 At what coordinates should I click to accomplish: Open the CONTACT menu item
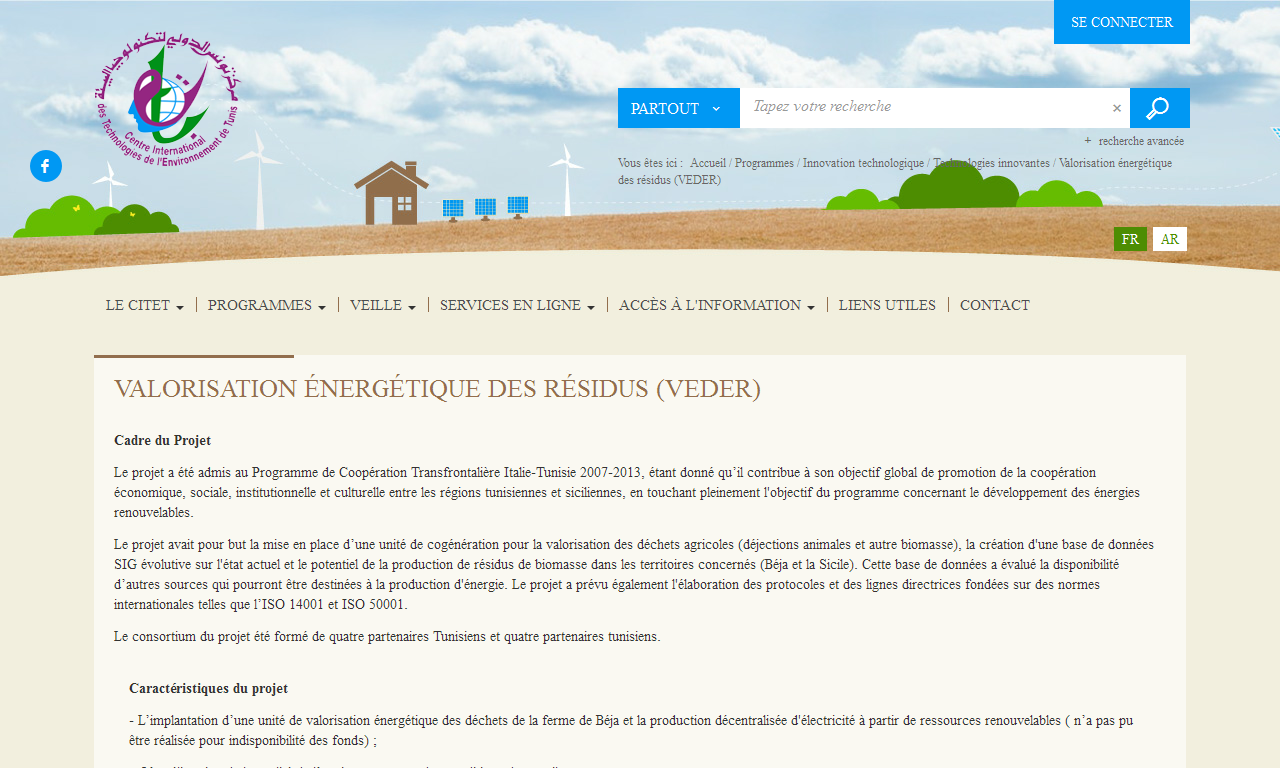coord(995,305)
